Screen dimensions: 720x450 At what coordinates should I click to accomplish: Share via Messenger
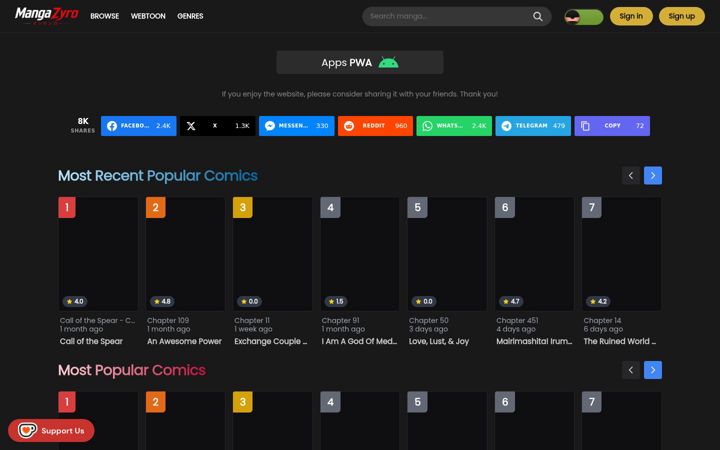296,126
